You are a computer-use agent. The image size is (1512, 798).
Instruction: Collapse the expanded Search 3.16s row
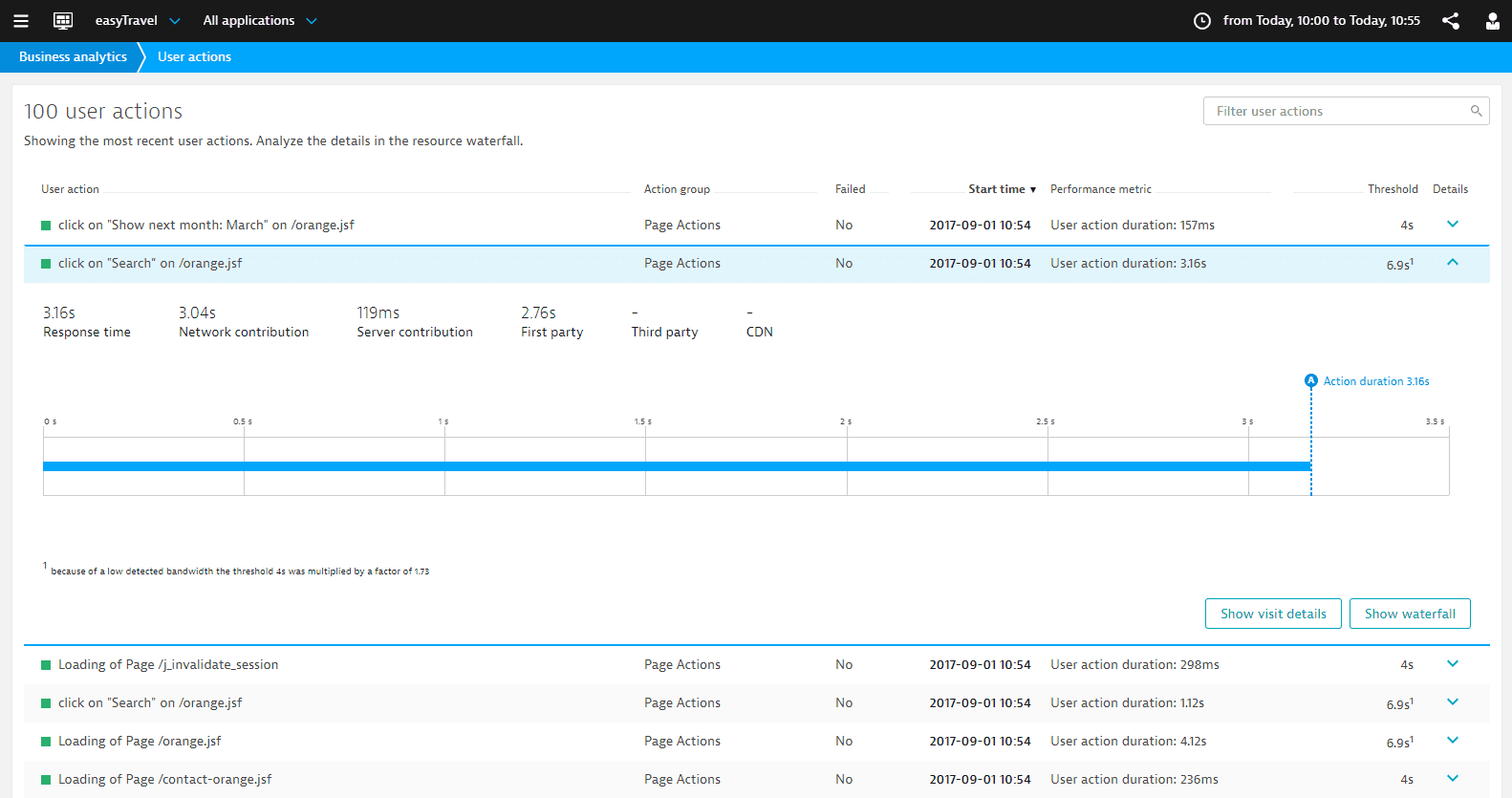pos(1453,263)
